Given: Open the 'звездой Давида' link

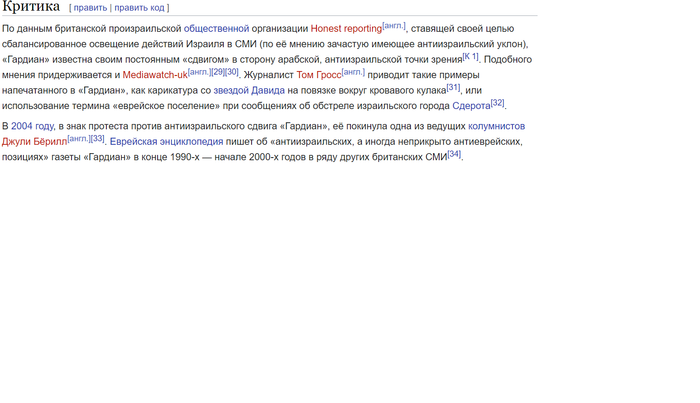Looking at the screenshot, I should (x=249, y=91).
